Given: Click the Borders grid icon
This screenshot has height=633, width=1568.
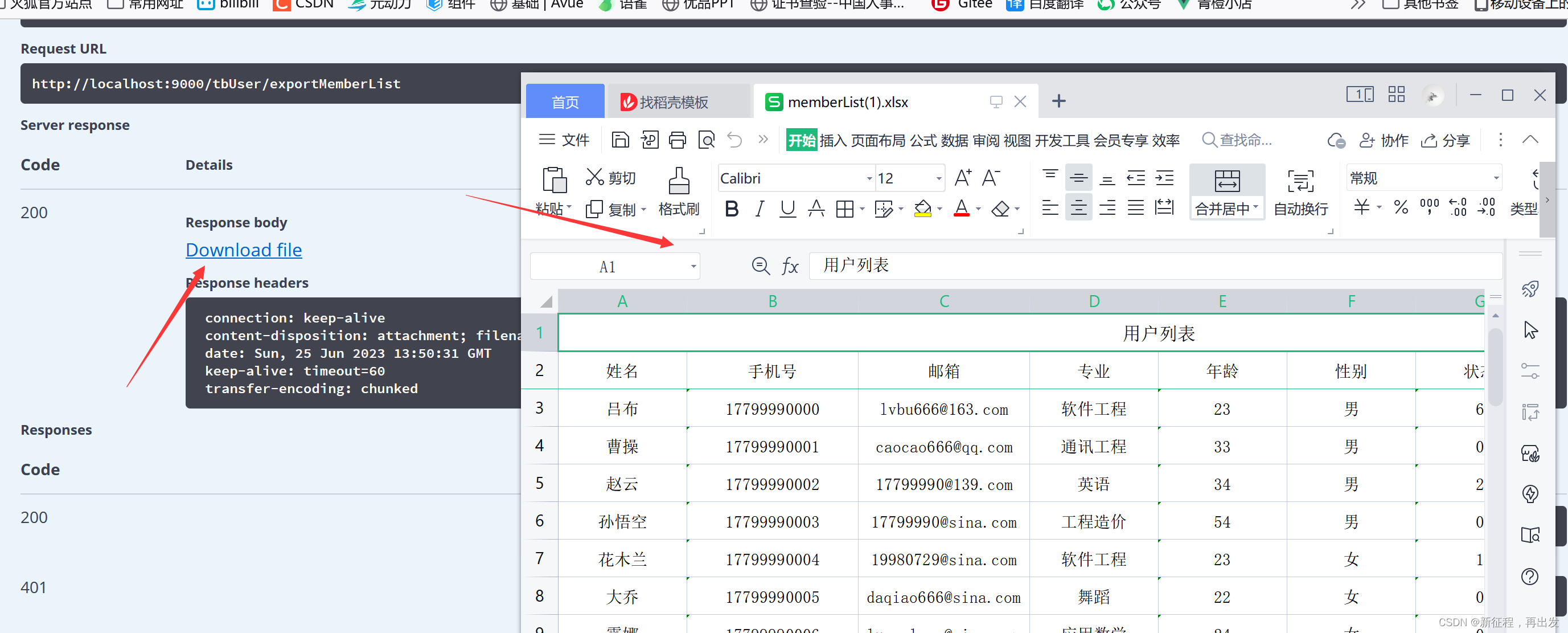Looking at the screenshot, I should point(844,209).
